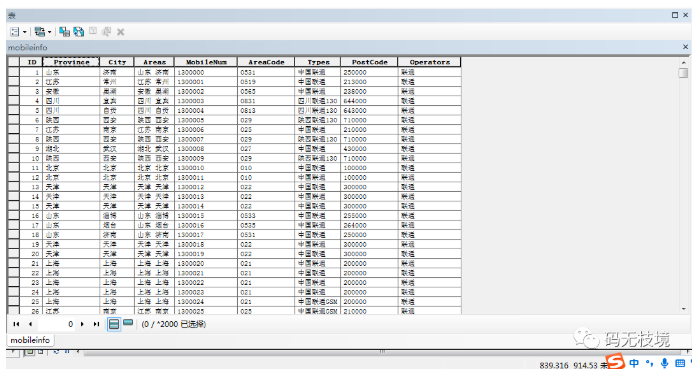Select row selector box for ID 16
Viewport: 700px width, 378px height.
(14, 216)
